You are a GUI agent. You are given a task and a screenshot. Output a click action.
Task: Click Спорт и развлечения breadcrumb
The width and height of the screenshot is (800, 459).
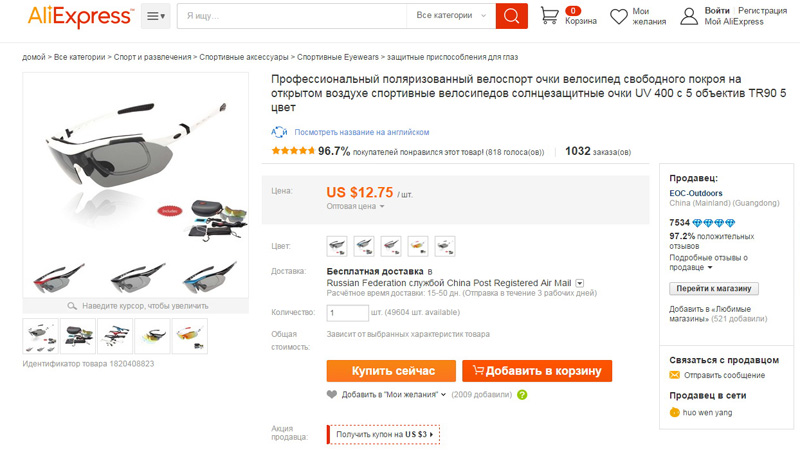click(152, 57)
